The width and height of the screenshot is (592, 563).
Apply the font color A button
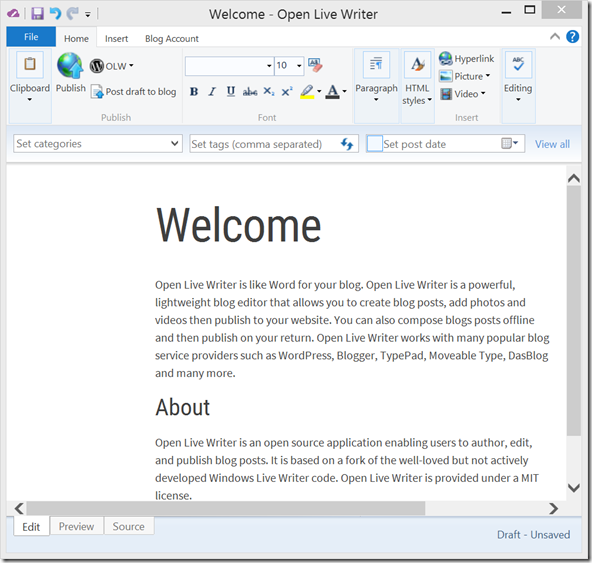click(333, 91)
